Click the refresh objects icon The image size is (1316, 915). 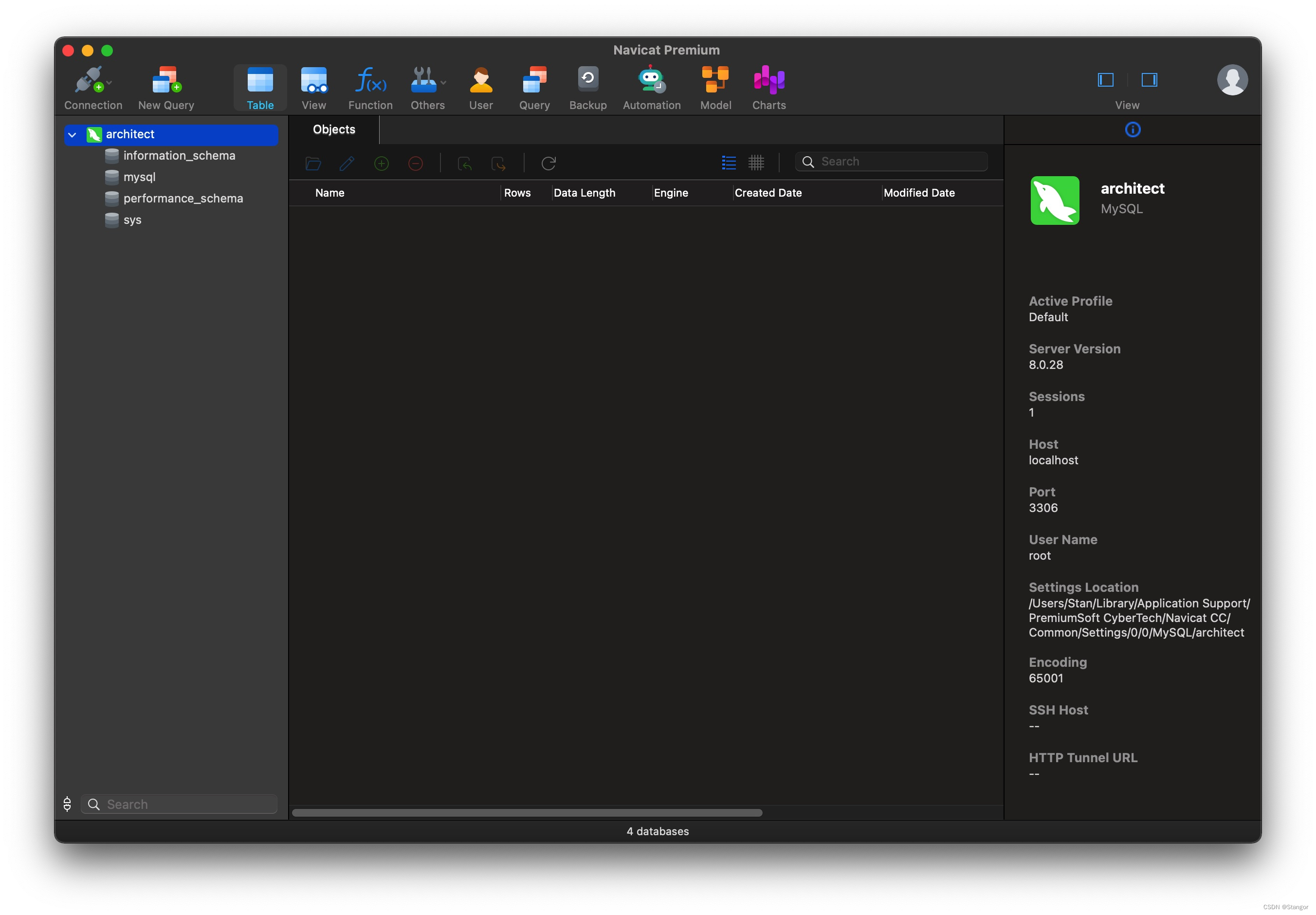pyautogui.click(x=548, y=164)
